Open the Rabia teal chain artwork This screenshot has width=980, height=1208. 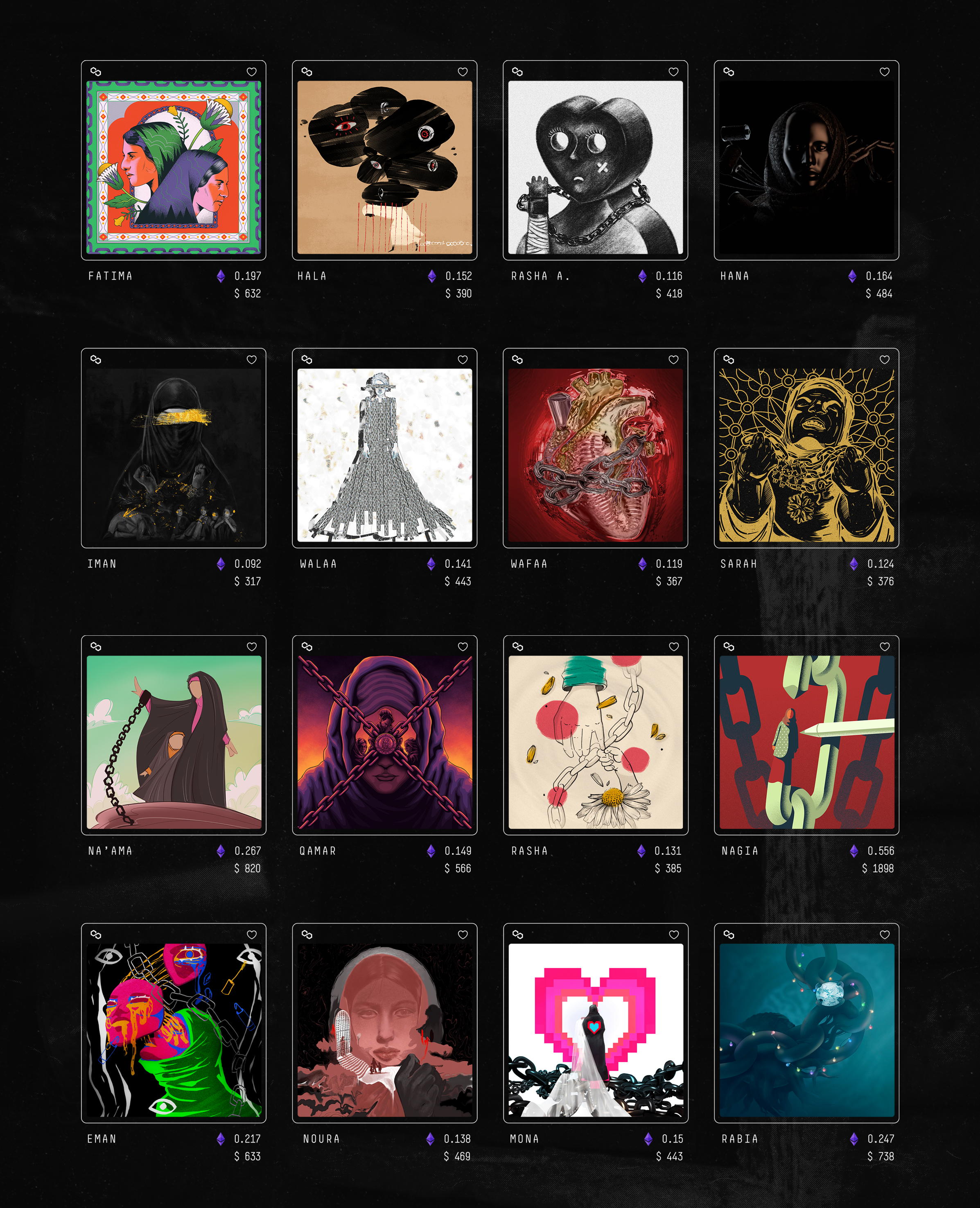807,1030
